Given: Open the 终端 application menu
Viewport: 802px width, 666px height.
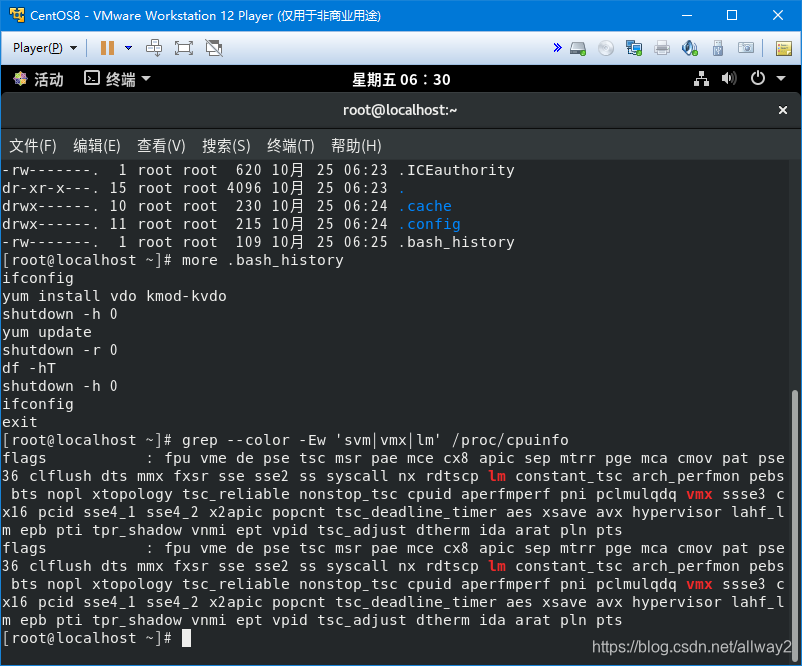Looking at the screenshot, I should pos(117,79).
